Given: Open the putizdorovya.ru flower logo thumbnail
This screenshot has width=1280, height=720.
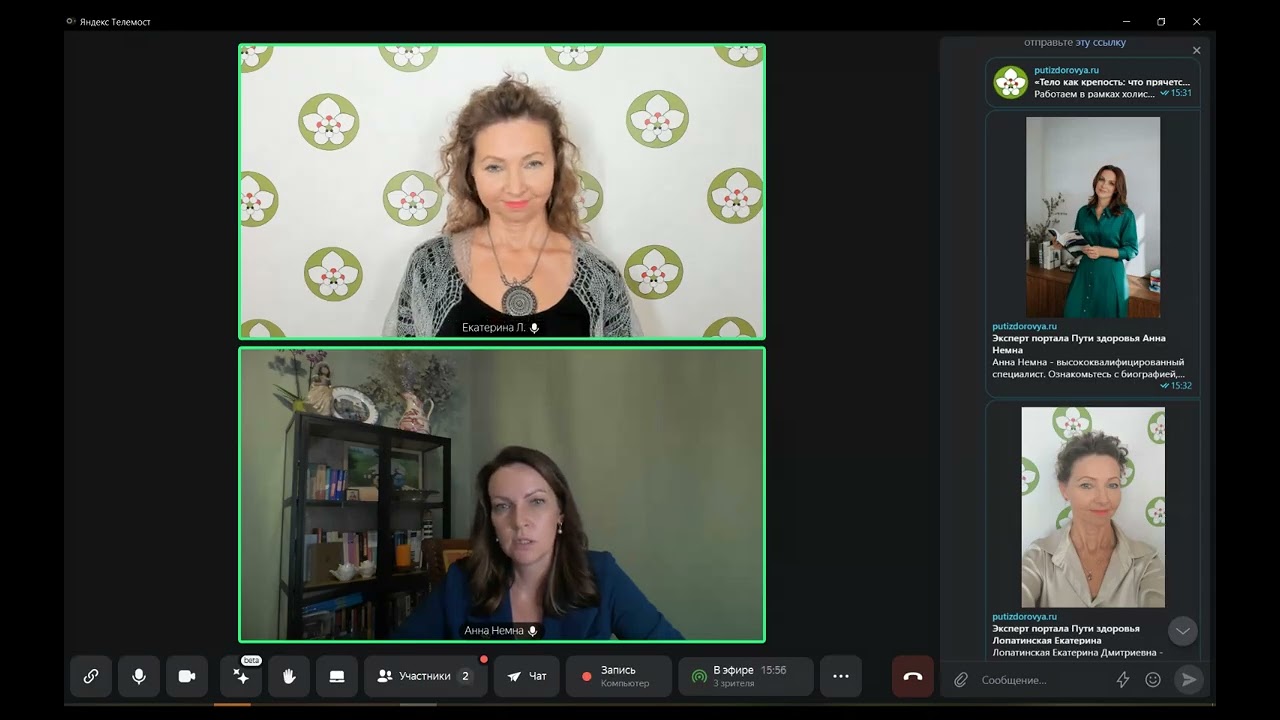Looking at the screenshot, I should (1011, 82).
